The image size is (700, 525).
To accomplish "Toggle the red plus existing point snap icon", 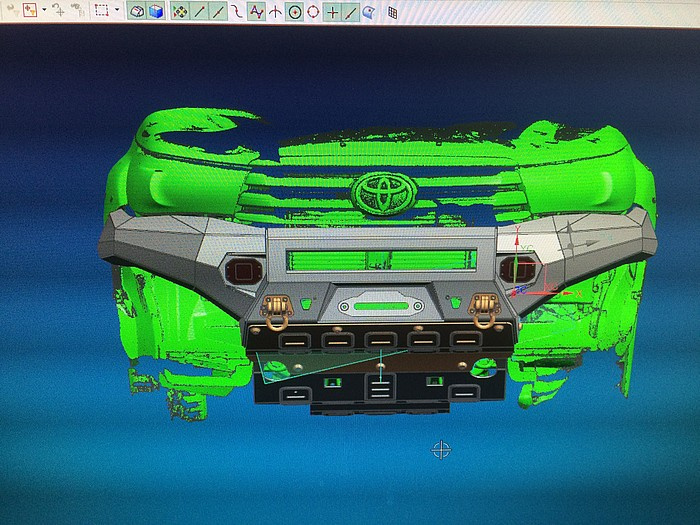I will pos(332,12).
